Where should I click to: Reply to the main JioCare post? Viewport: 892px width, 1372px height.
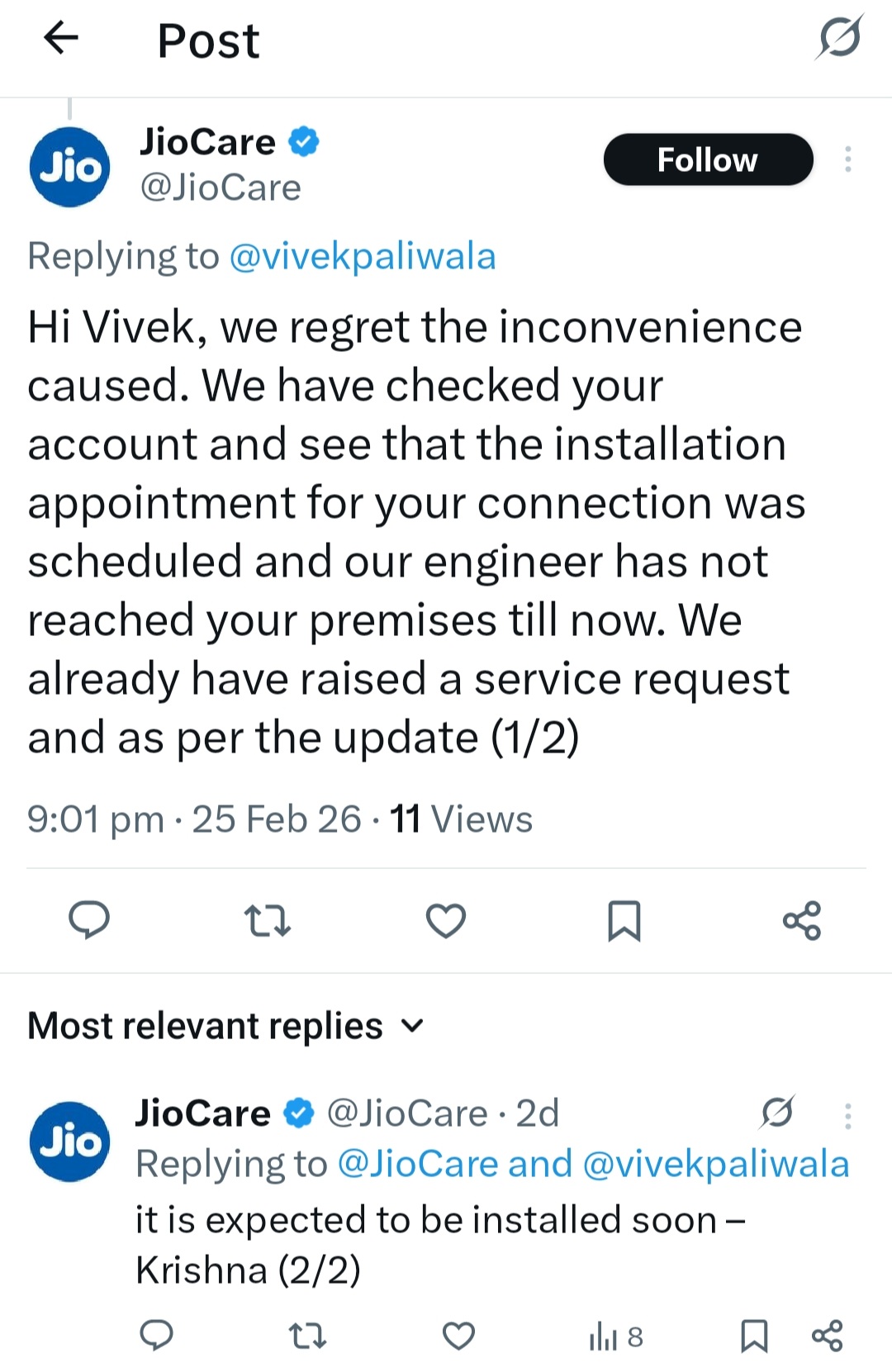[89, 920]
